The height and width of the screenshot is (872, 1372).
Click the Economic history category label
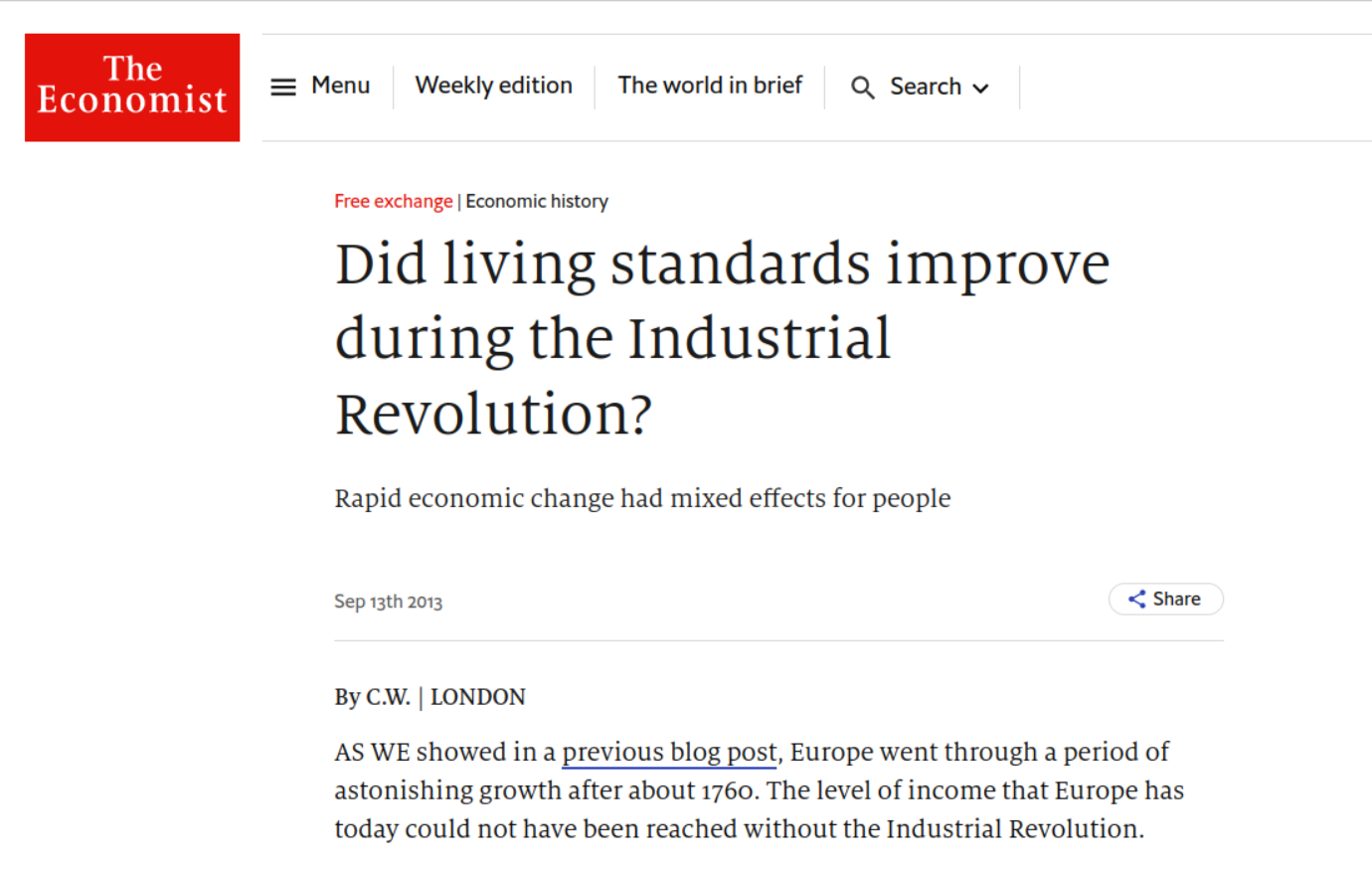pos(537,201)
